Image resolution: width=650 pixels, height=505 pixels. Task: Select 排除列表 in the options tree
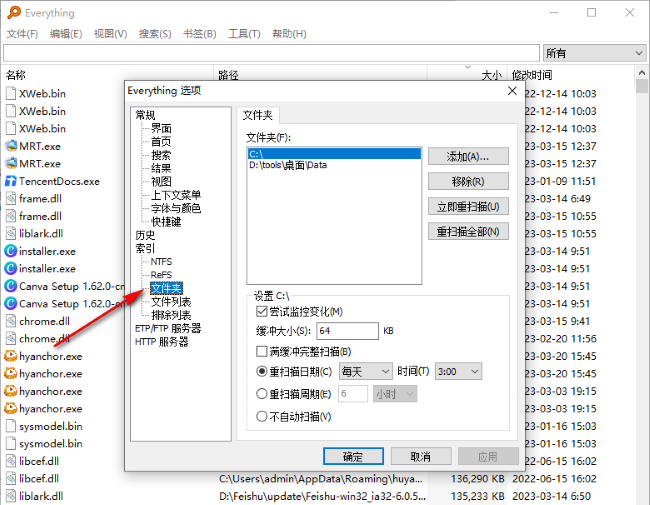[170, 314]
